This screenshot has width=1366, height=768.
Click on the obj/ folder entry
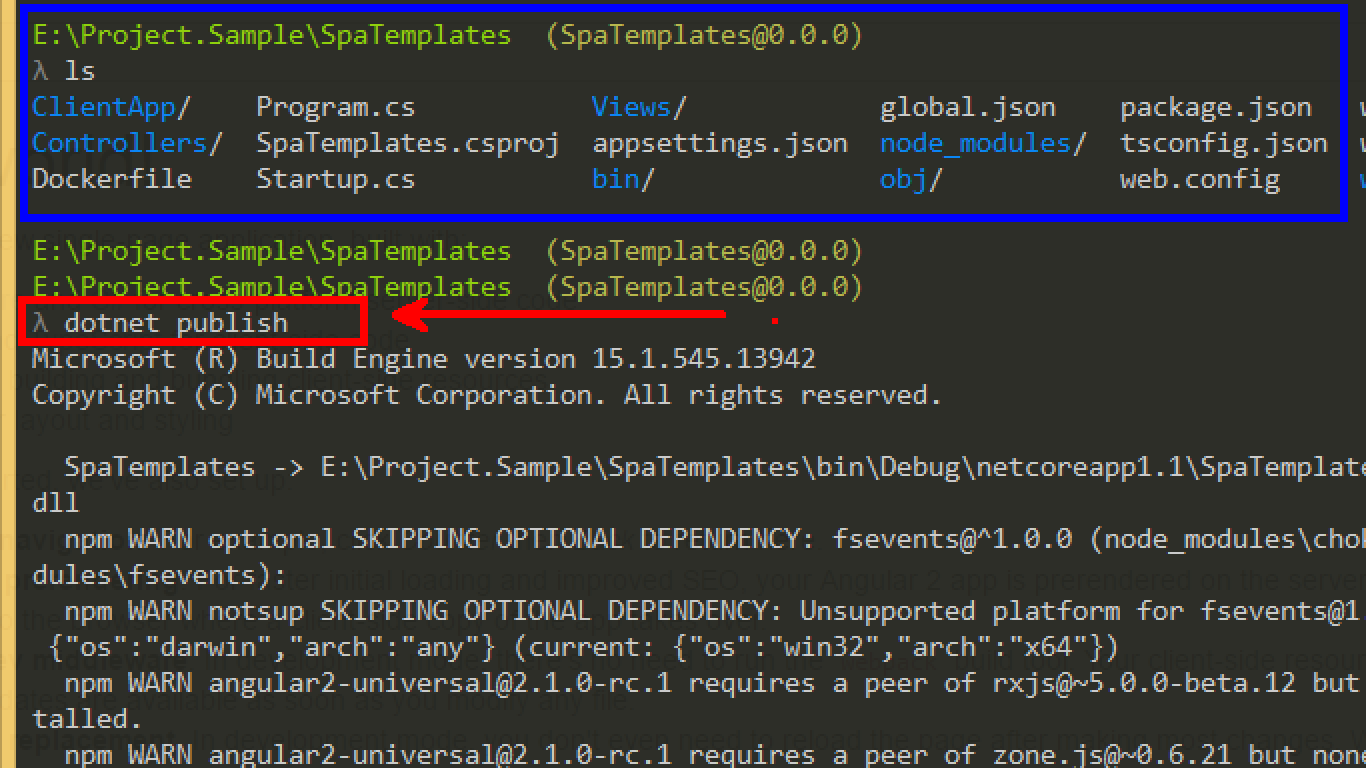pyautogui.click(x=911, y=179)
